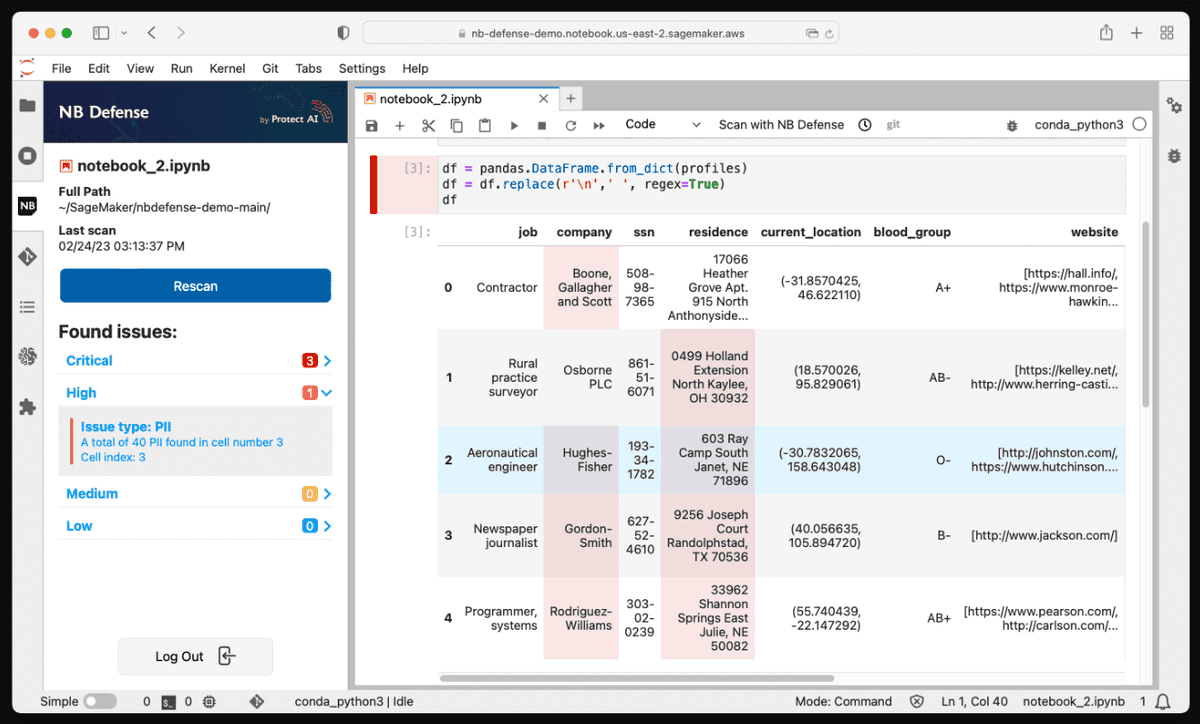
Task: Click the git icon in status bar
Action: (256, 702)
